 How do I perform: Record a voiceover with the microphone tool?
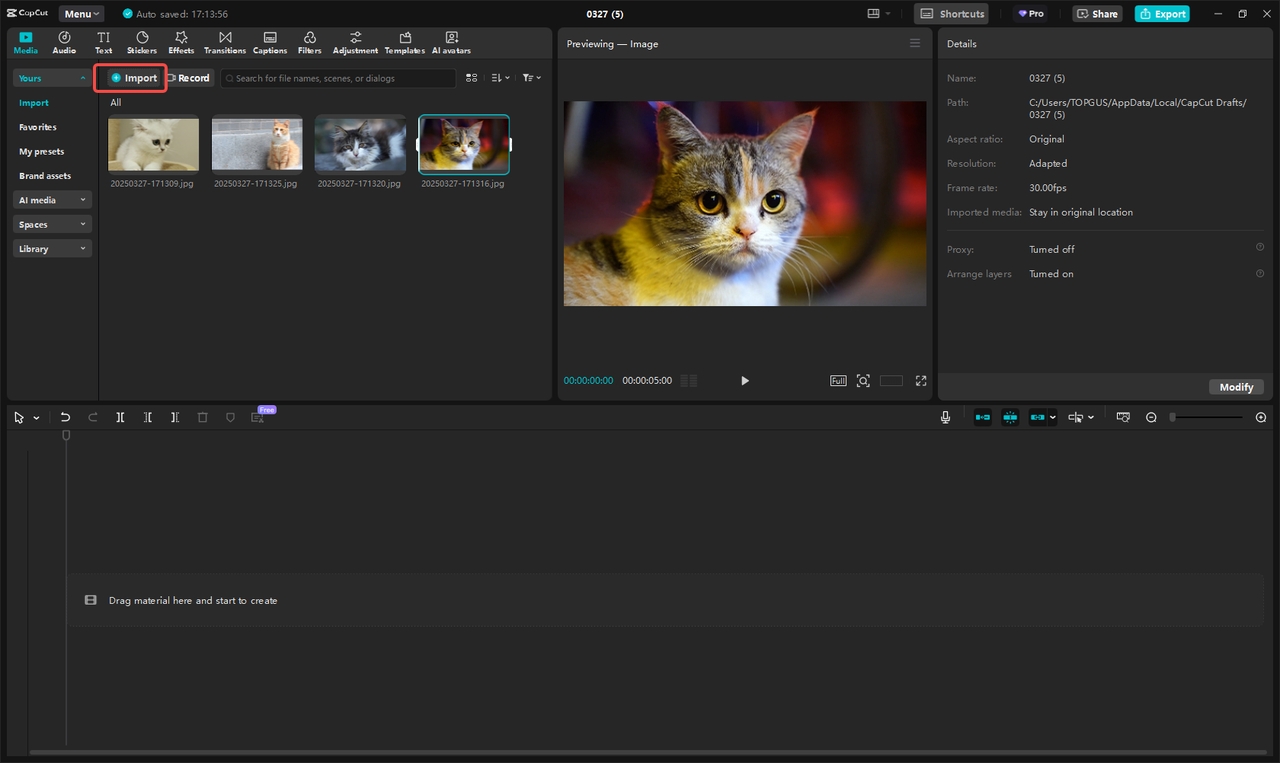pos(944,417)
